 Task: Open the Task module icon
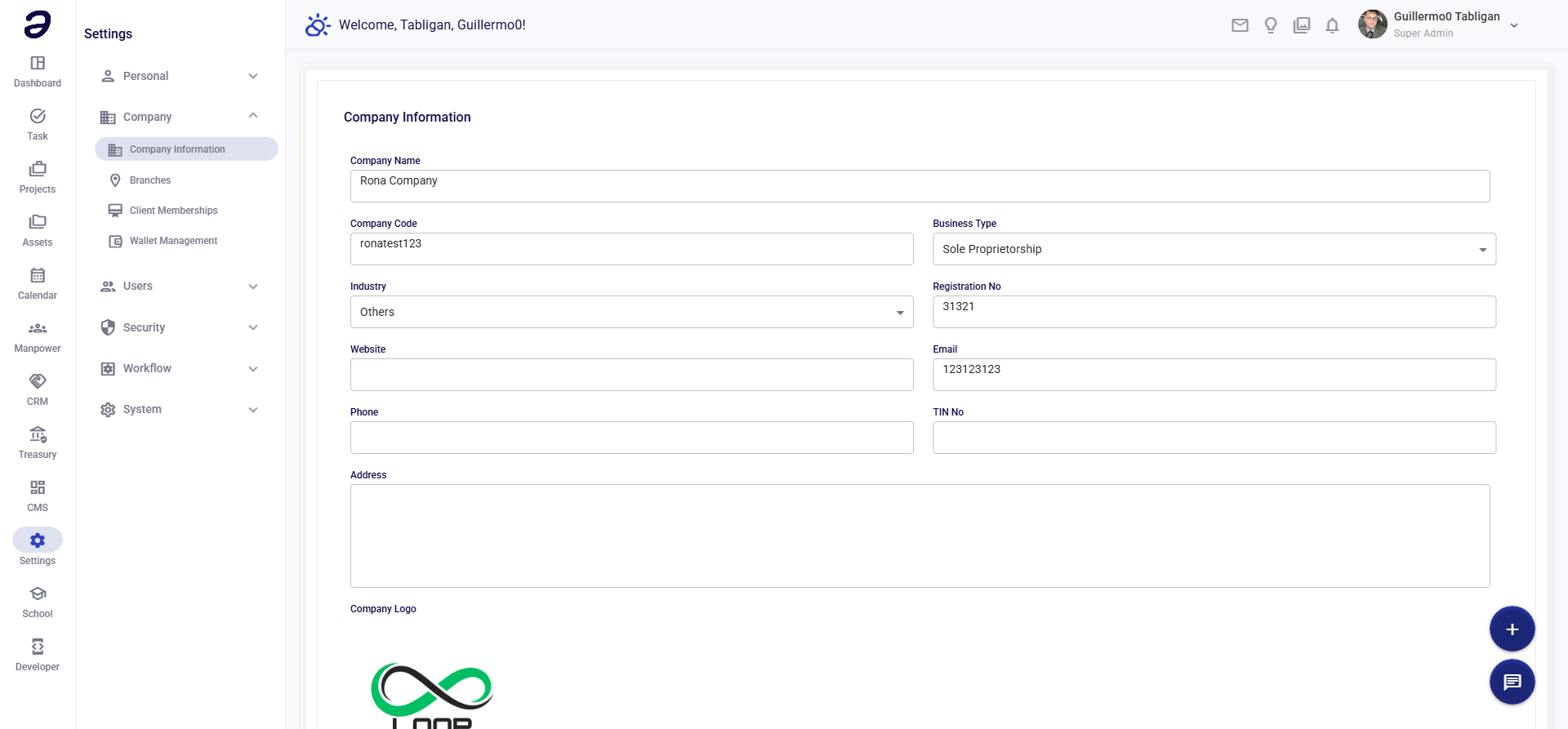(x=38, y=116)
